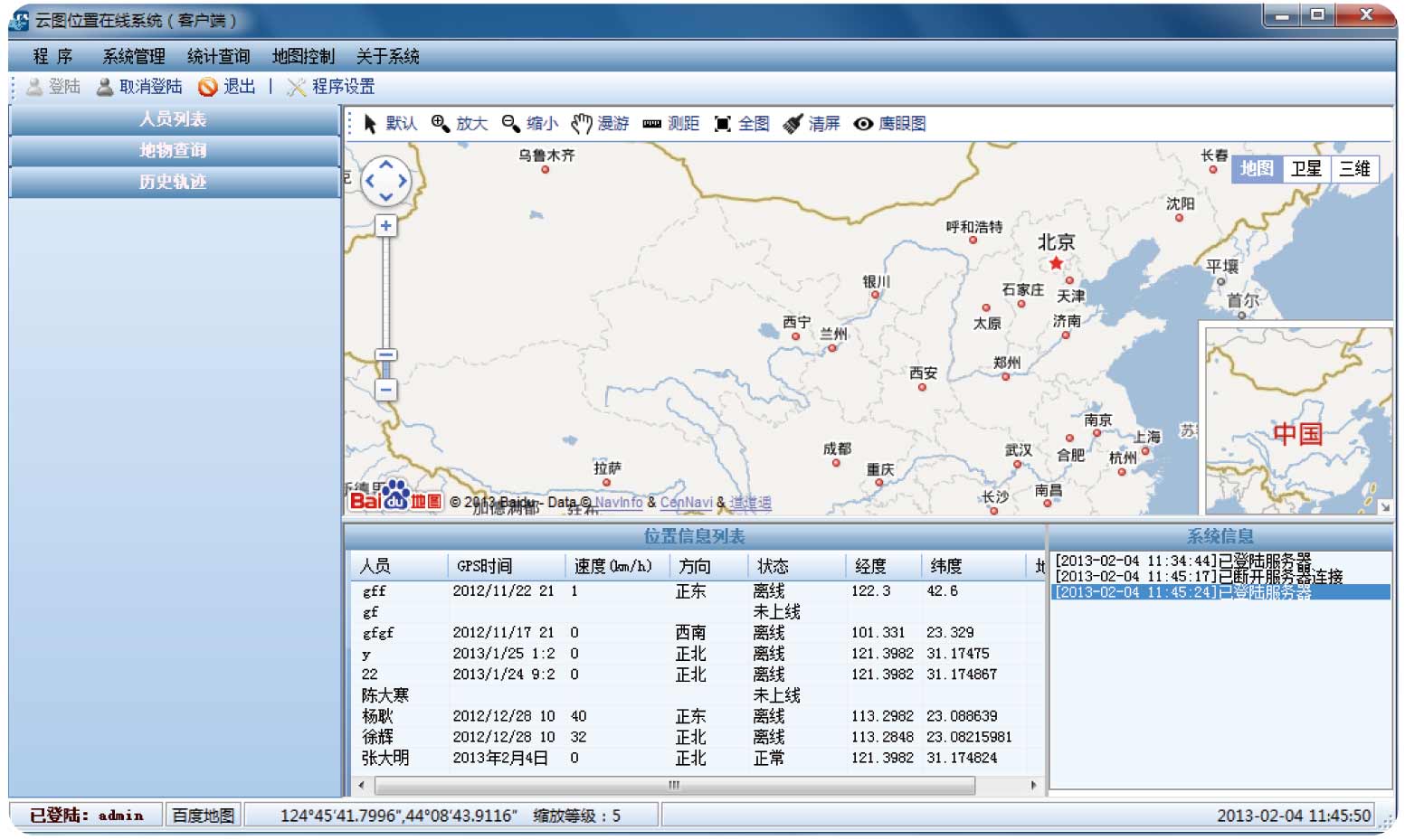This screenshot has width=1405, height=840.
Task: Click the plus button on map zoom control
Action: [385, 226]
